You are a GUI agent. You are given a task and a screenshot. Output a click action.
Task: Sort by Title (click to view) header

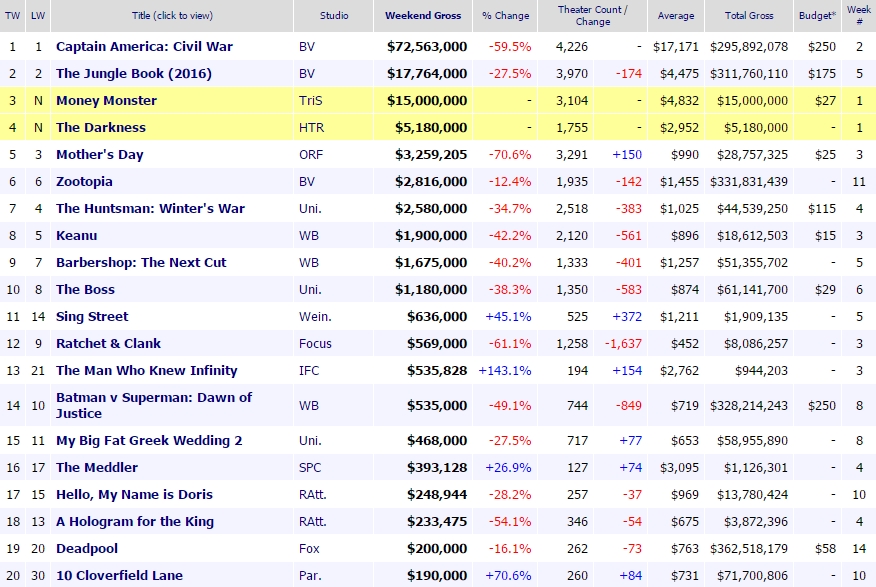click(x=172, y=16)
